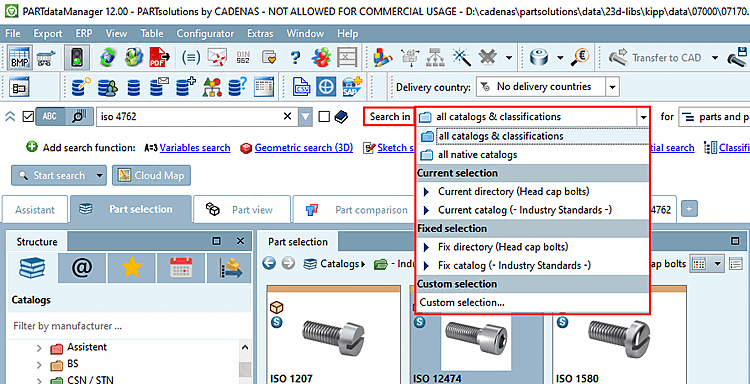Open help via the question mark icon
Viewport: 750px width, 384px height.
click(x=296, y=58)
